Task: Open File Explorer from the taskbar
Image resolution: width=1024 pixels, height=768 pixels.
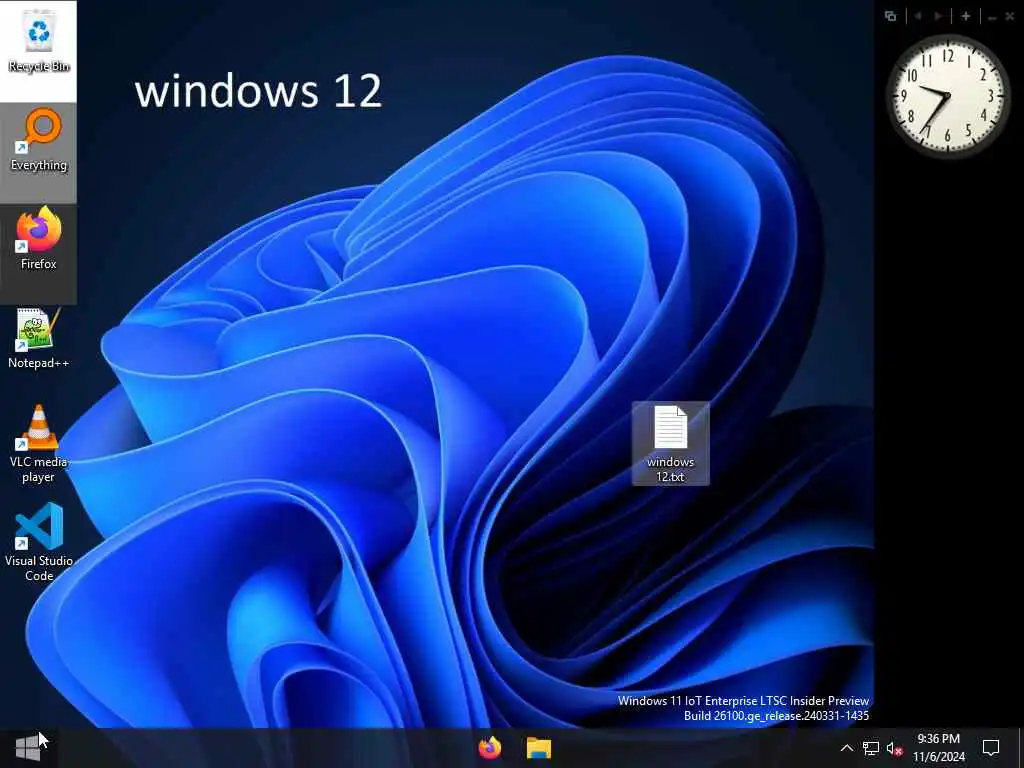Action: (x=539, y=748)
